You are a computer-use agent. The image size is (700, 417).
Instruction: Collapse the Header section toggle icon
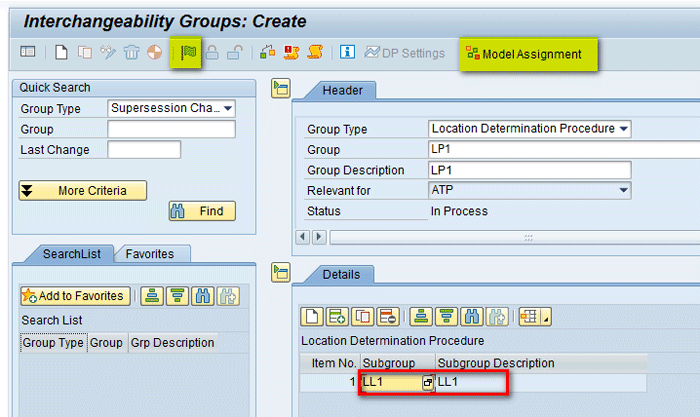[x=280, y=89]
